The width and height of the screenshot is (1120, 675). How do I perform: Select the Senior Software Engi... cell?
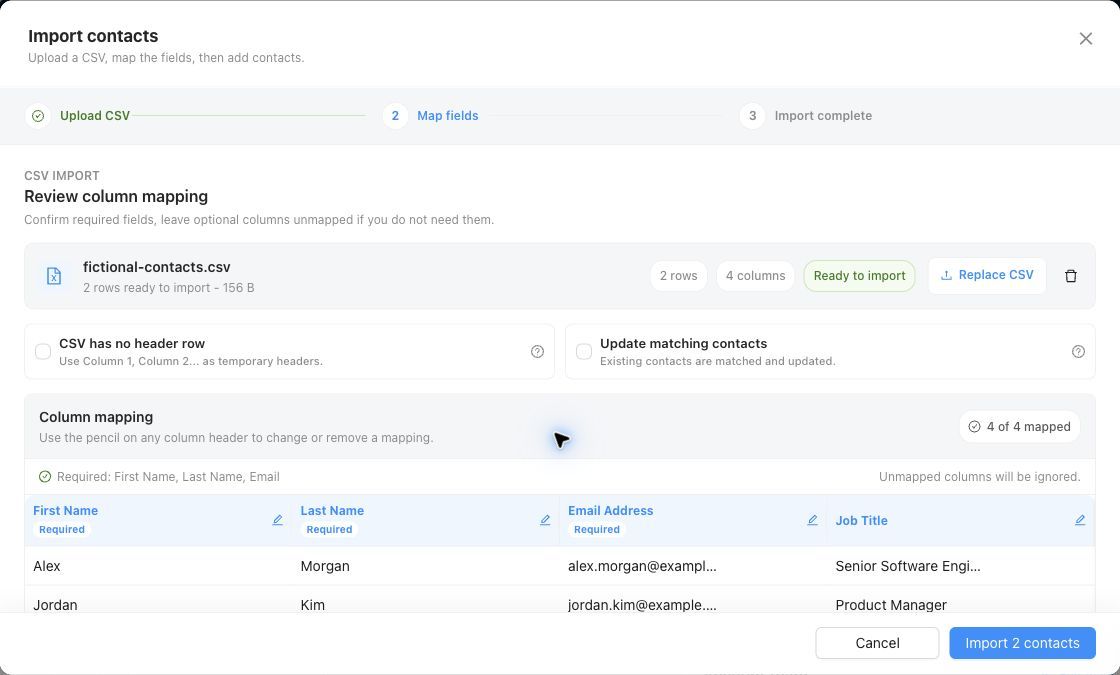click(x=961, y=566)
